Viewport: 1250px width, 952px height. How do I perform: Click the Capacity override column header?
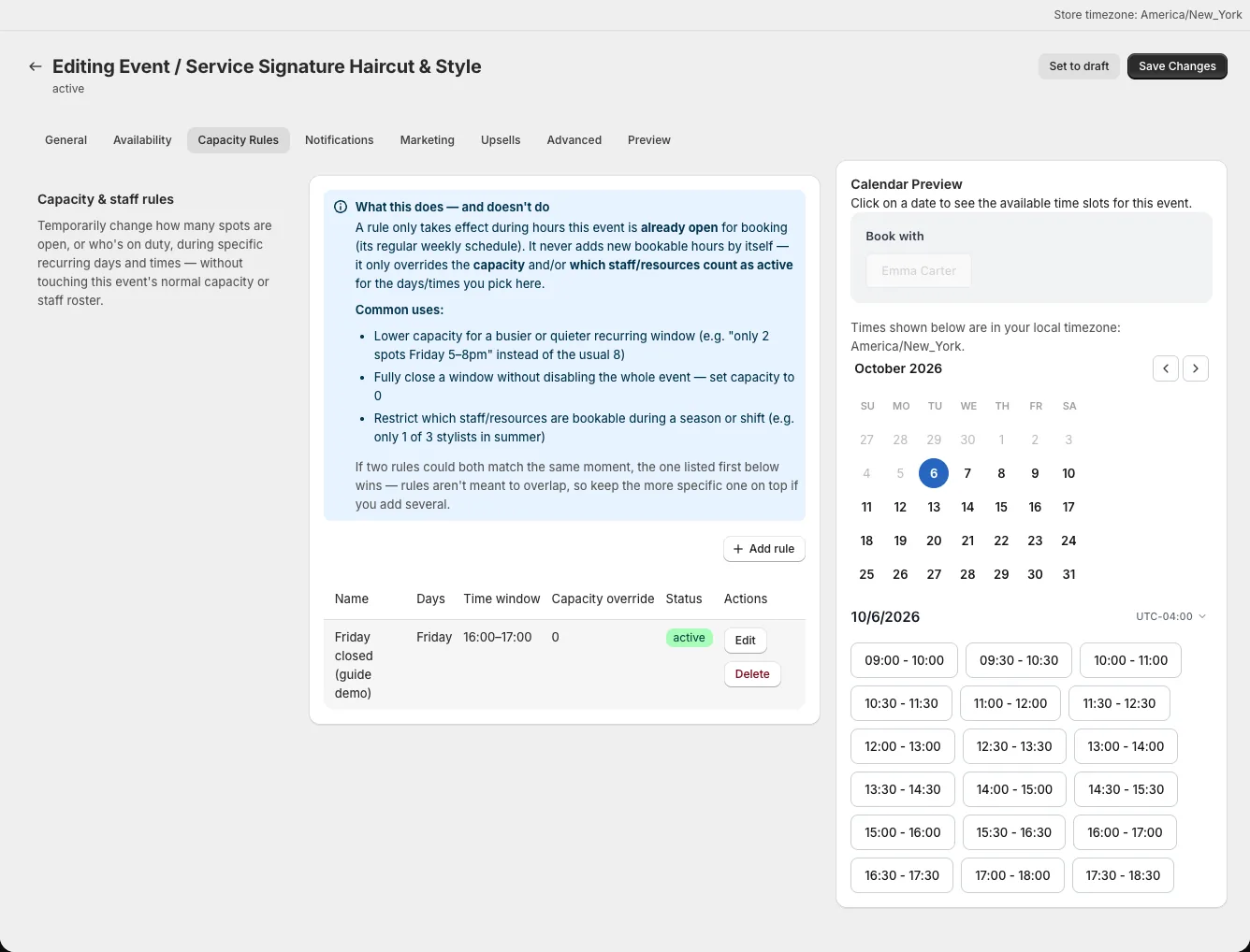(603, 599)
